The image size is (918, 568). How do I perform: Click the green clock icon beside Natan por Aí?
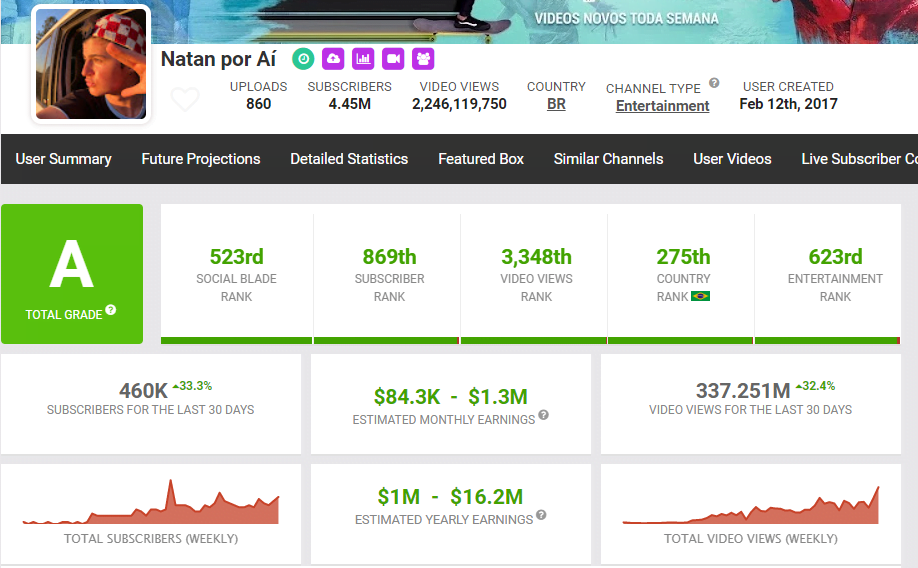303,59
